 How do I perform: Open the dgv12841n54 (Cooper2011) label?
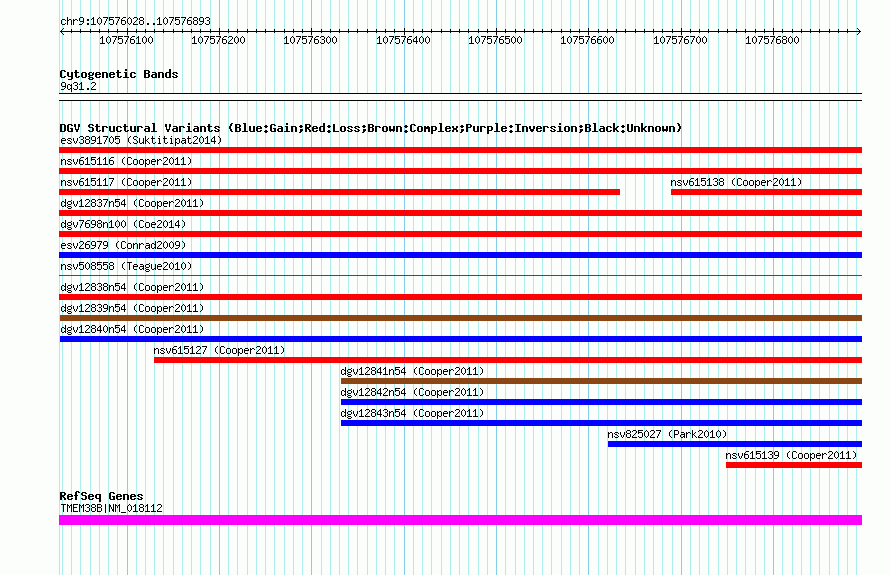click(x=412, y=371)
